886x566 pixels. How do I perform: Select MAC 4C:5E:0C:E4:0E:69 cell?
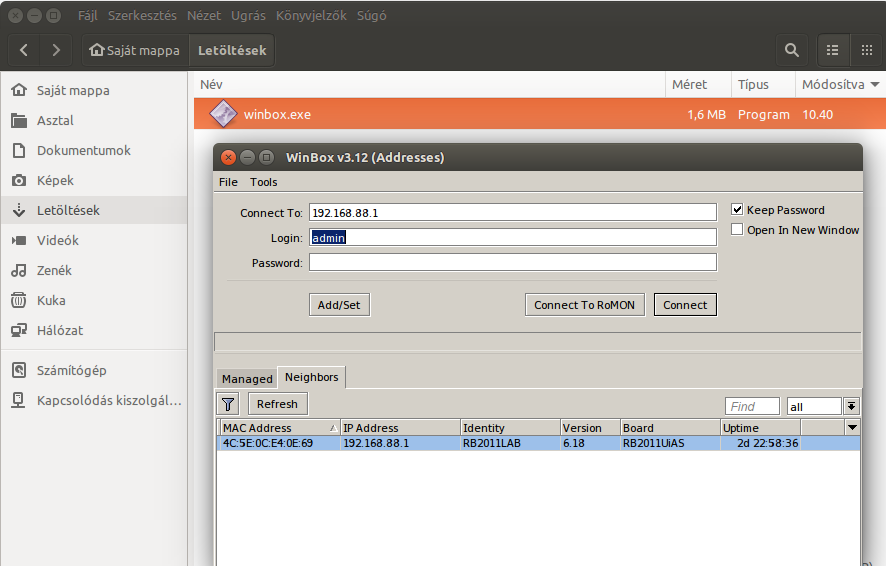click(x=279, y=443)
